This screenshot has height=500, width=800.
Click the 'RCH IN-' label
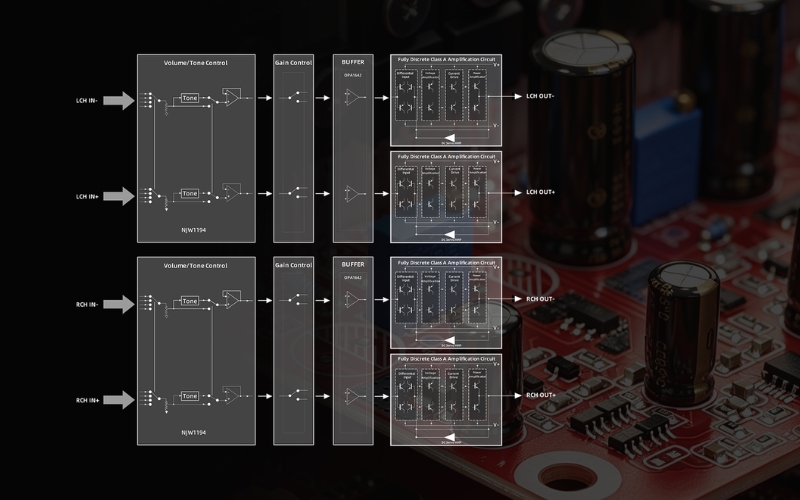(87, 305)
